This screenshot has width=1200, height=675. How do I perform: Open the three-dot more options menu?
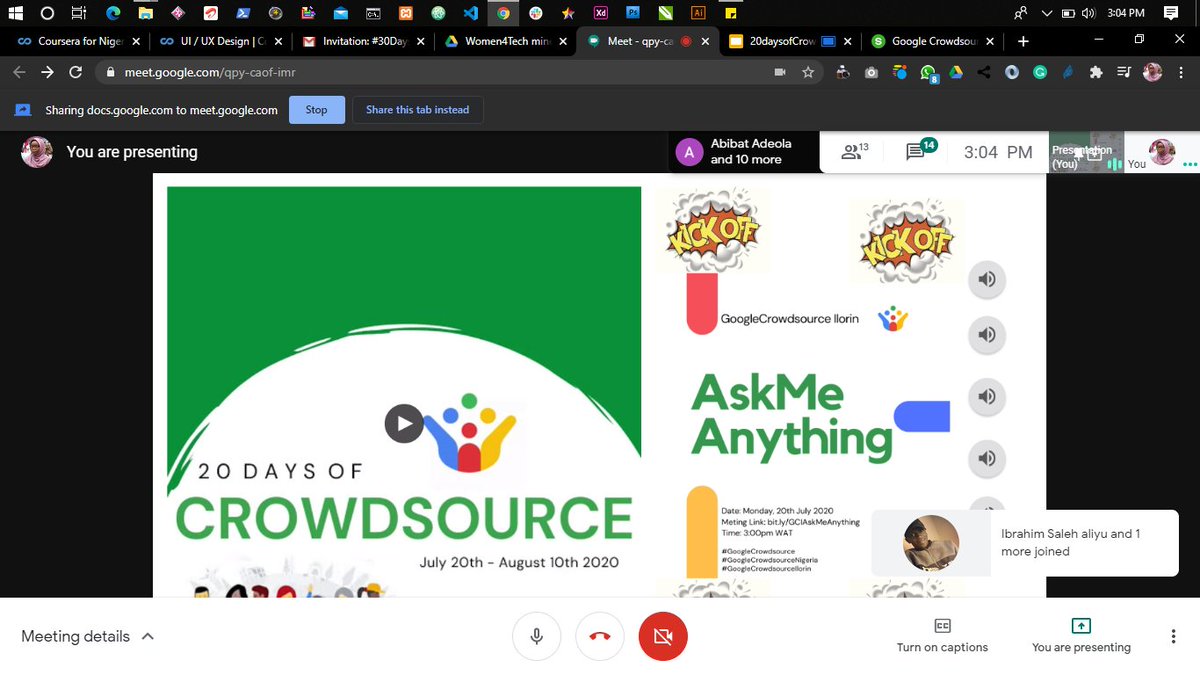[1173, 636]
